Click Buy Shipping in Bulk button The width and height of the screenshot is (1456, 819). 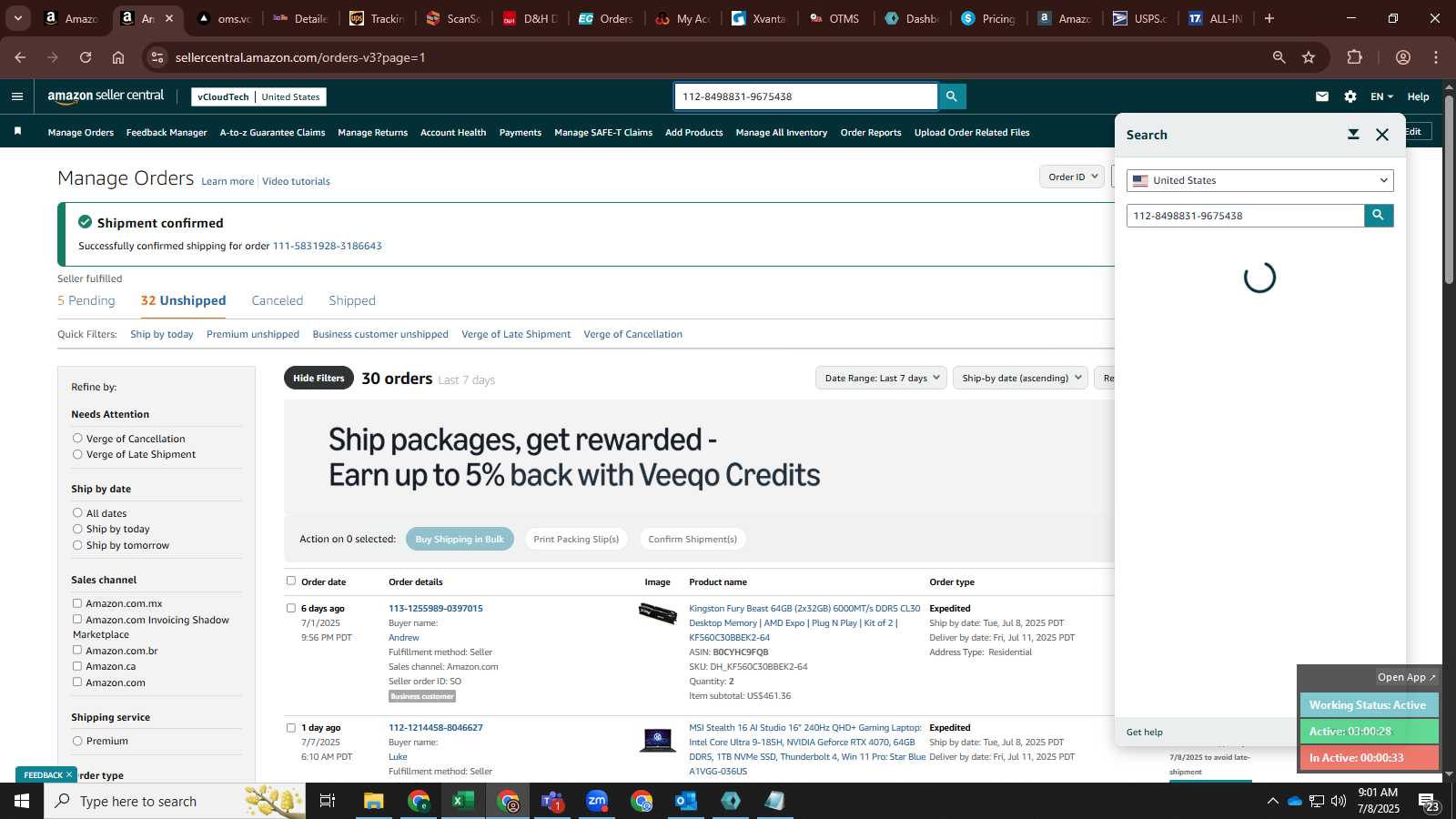coord(460,539)
